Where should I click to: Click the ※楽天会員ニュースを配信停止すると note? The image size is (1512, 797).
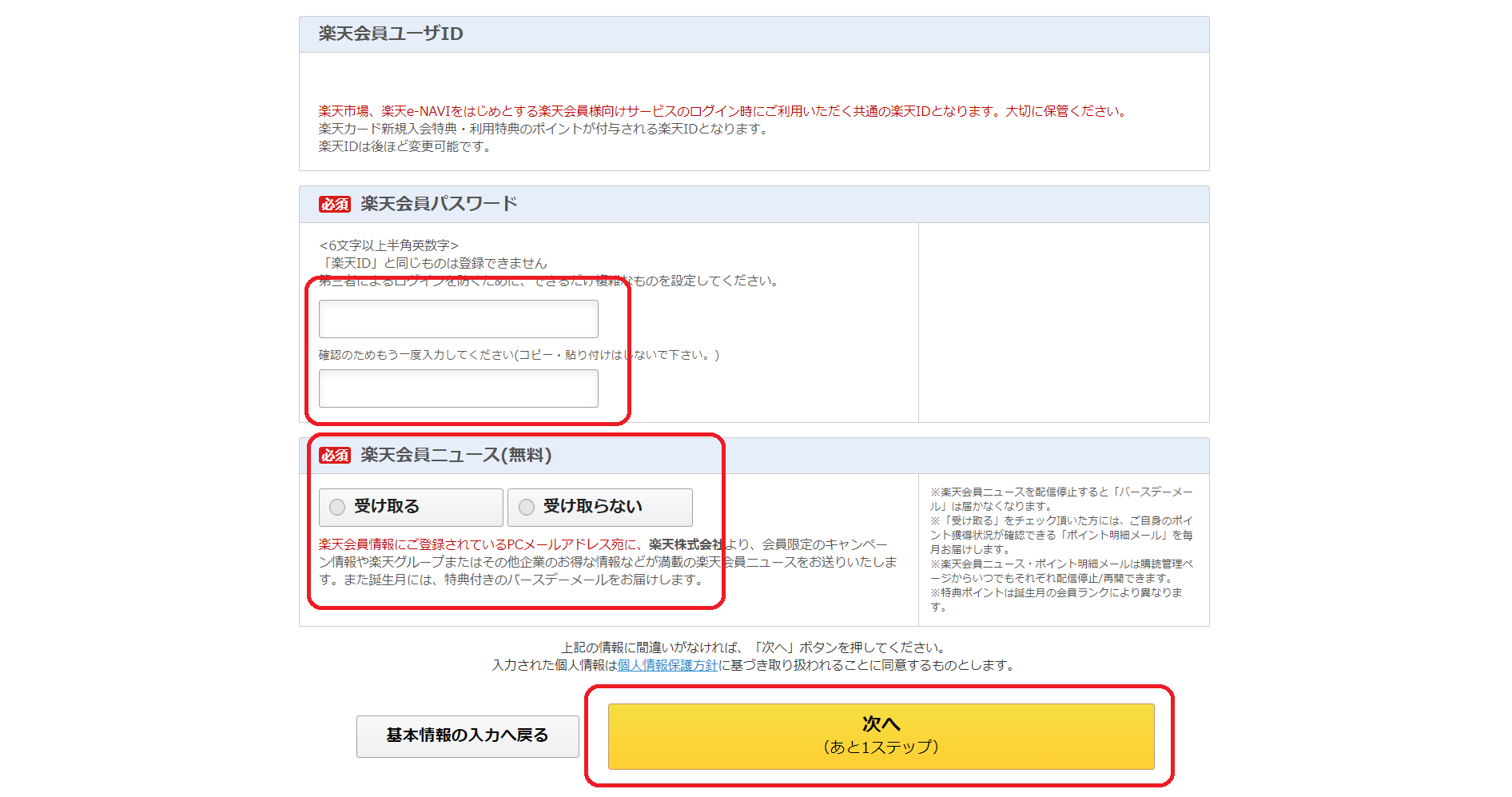pos(1061,499)
